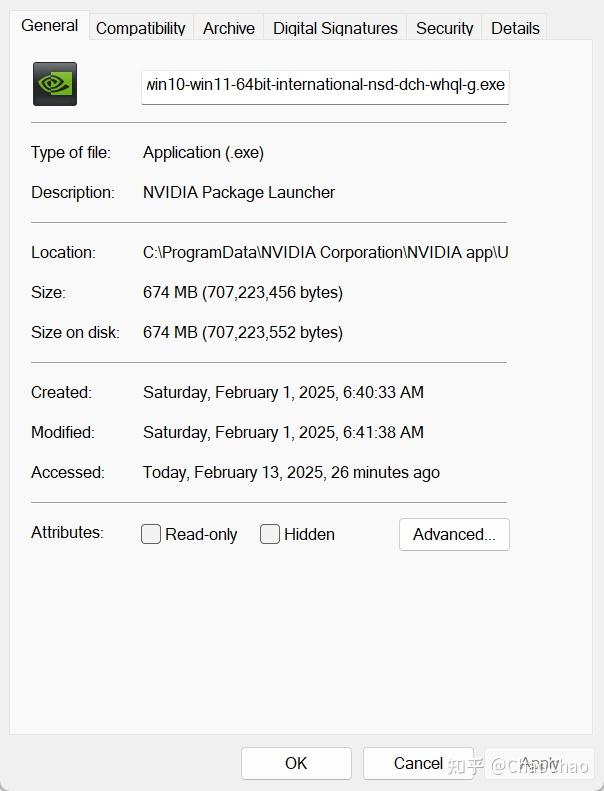The image size is (604, 791).
Task: Click into the file name field
Action: 325,85
